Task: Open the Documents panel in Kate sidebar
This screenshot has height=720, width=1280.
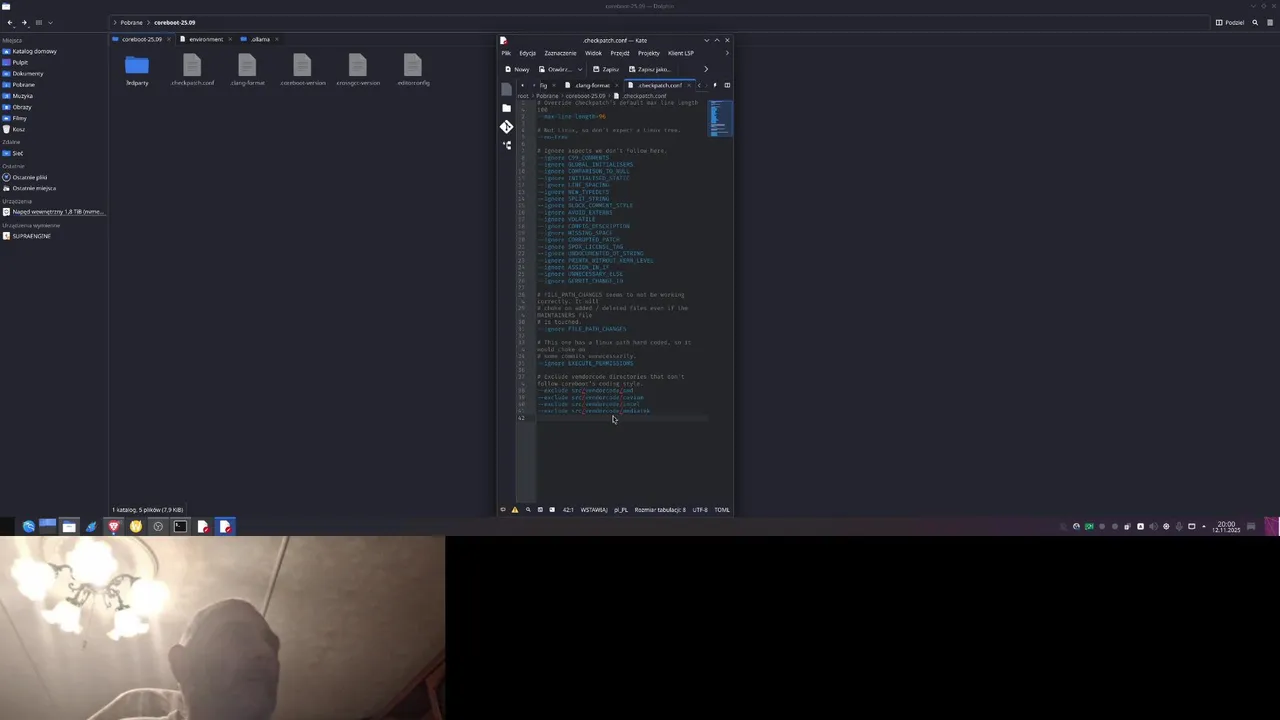Action: pyautogui.click(x=507, y=89)
